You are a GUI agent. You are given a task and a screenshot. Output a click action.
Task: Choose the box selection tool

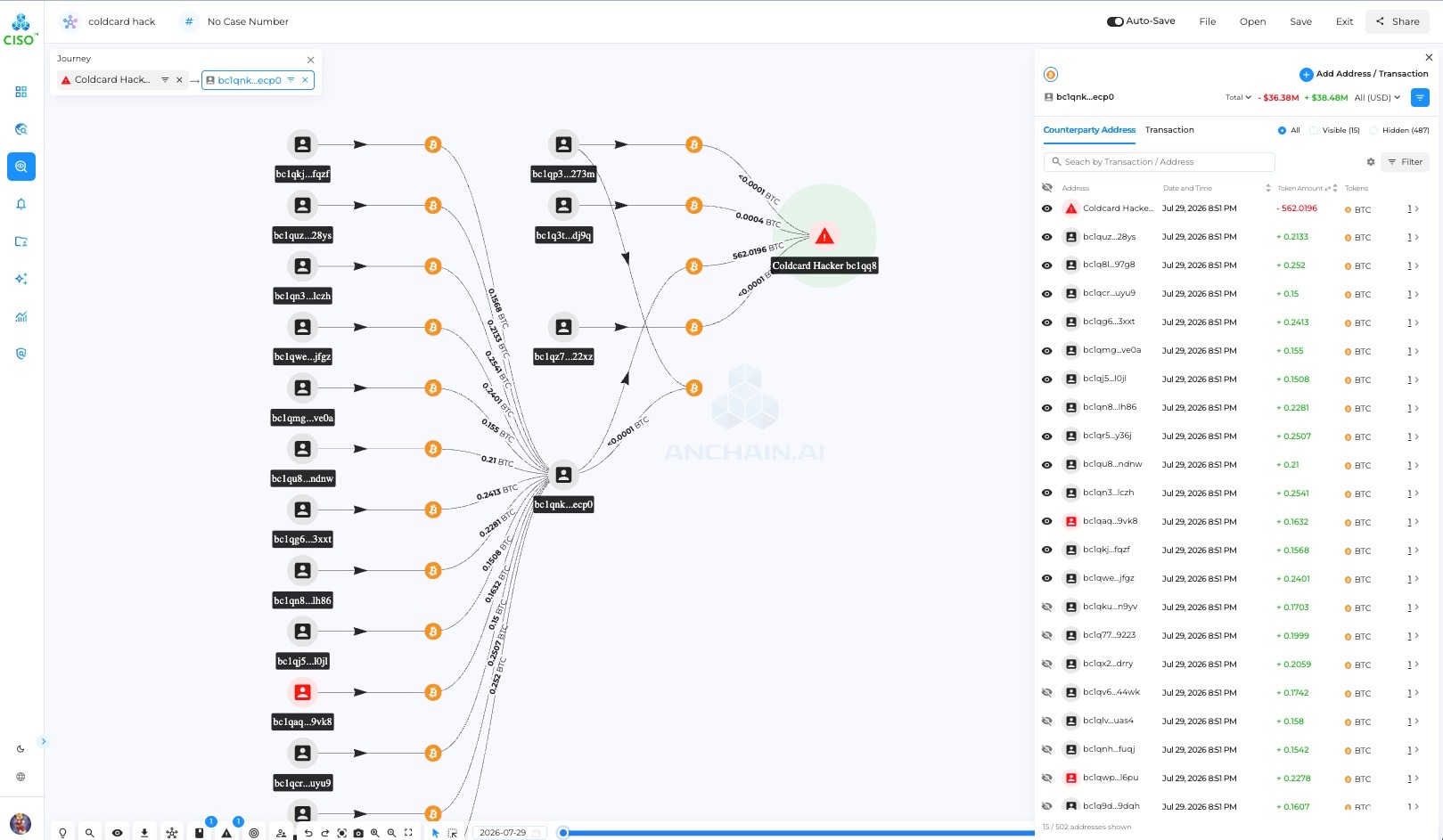[453, 833]
